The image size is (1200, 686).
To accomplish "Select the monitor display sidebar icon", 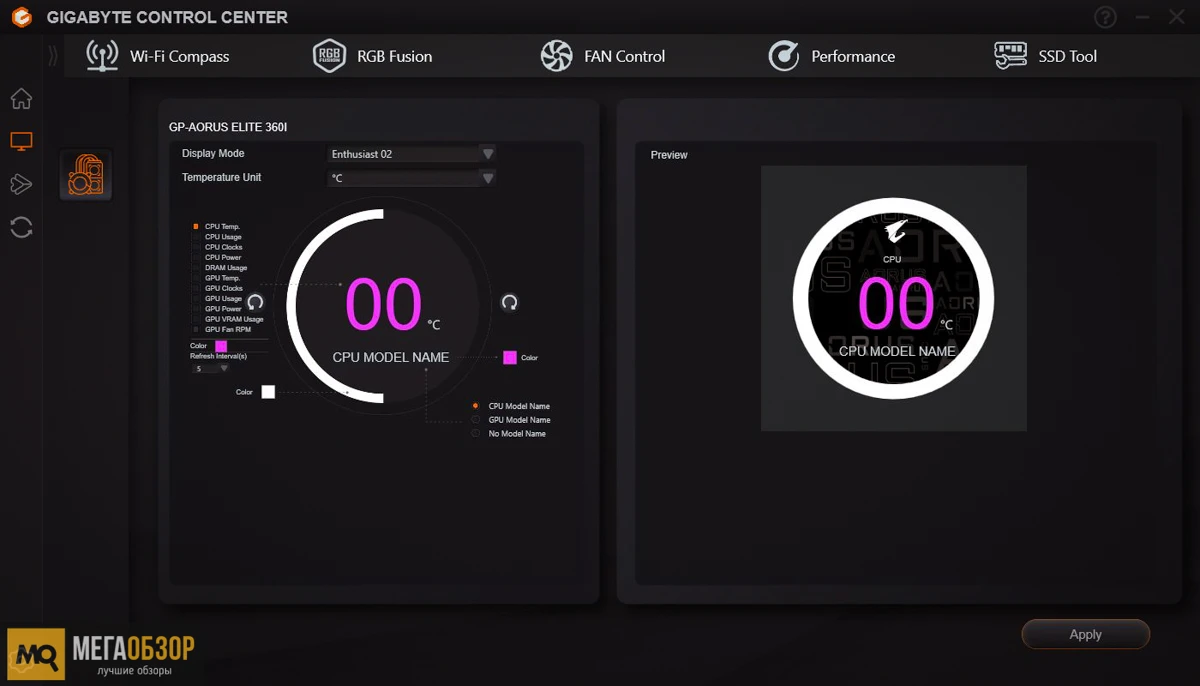I will 21,142.
